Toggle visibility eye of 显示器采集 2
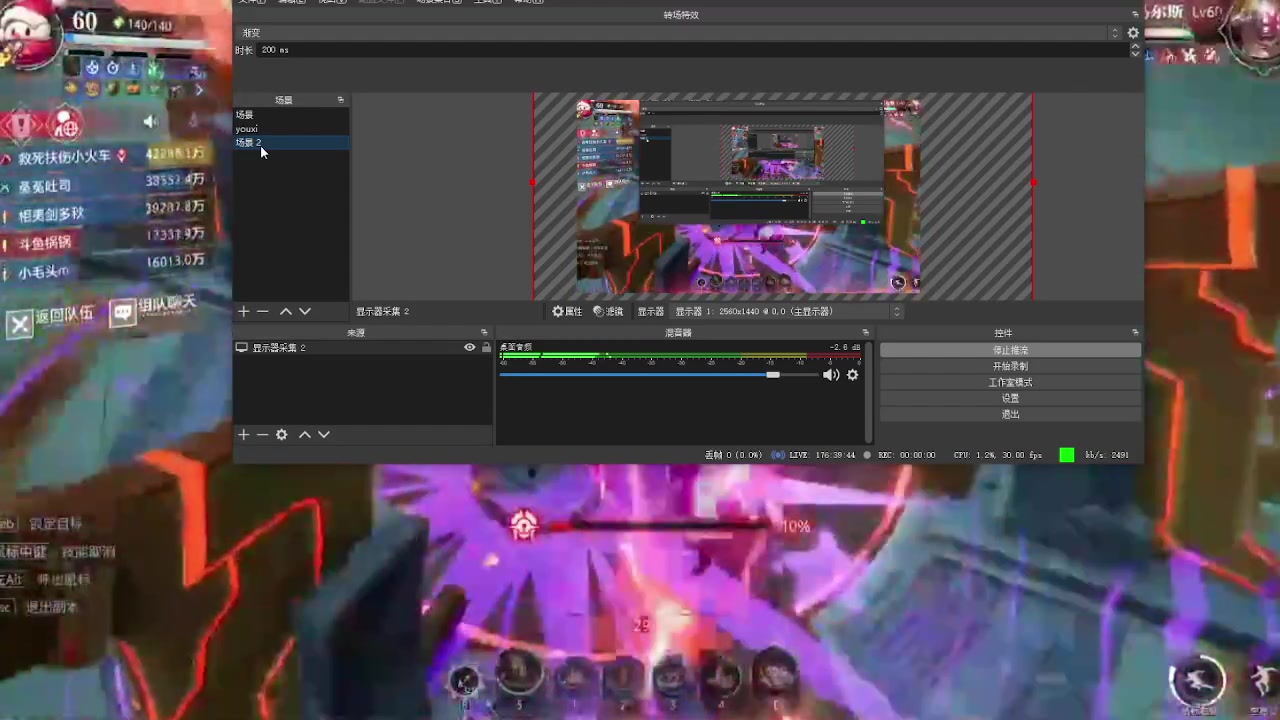 (x=469, y=347)
